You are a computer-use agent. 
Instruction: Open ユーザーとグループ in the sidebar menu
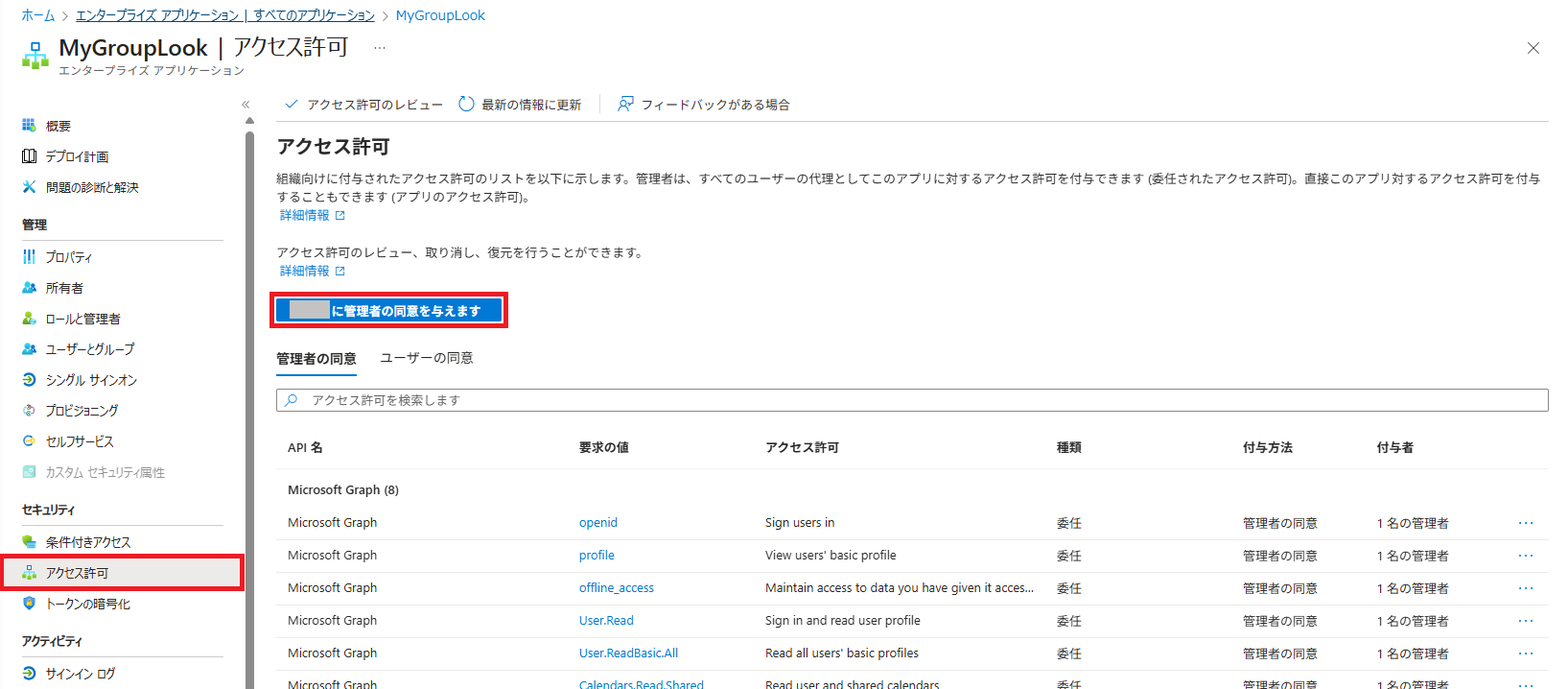[x=90, y=349]
